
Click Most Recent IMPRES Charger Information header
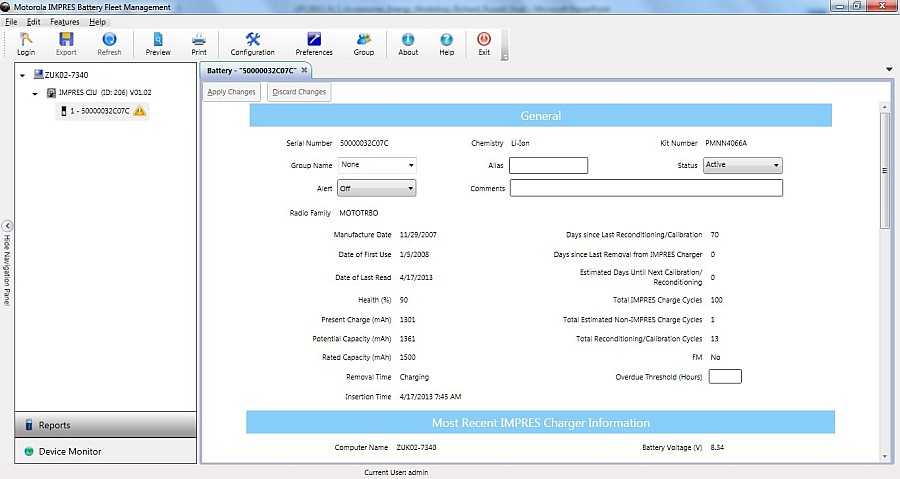pyautogui.click(x=541, y=423)
